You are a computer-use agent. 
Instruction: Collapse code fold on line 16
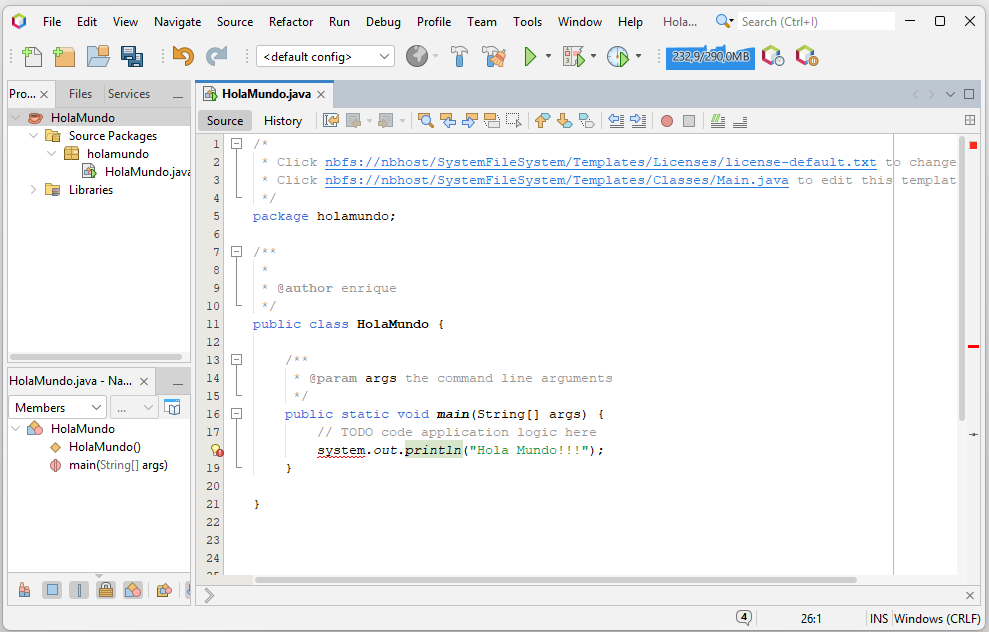237,414
